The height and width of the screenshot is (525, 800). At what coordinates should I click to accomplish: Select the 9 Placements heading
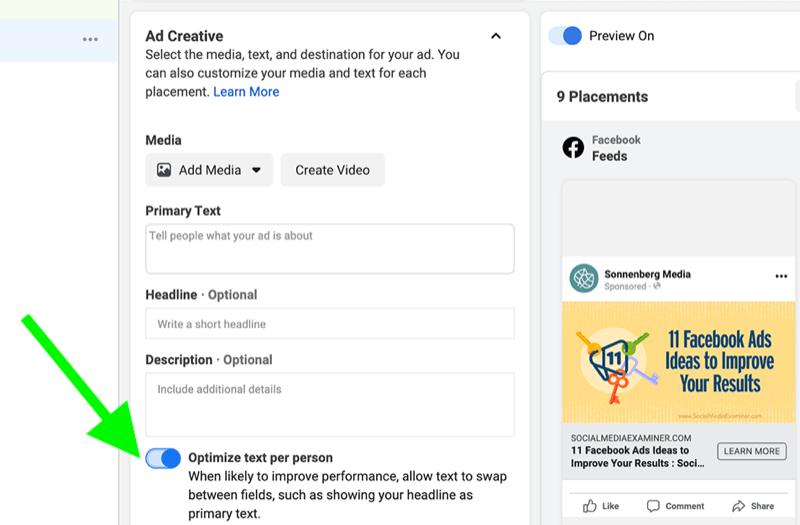[602, 96]
